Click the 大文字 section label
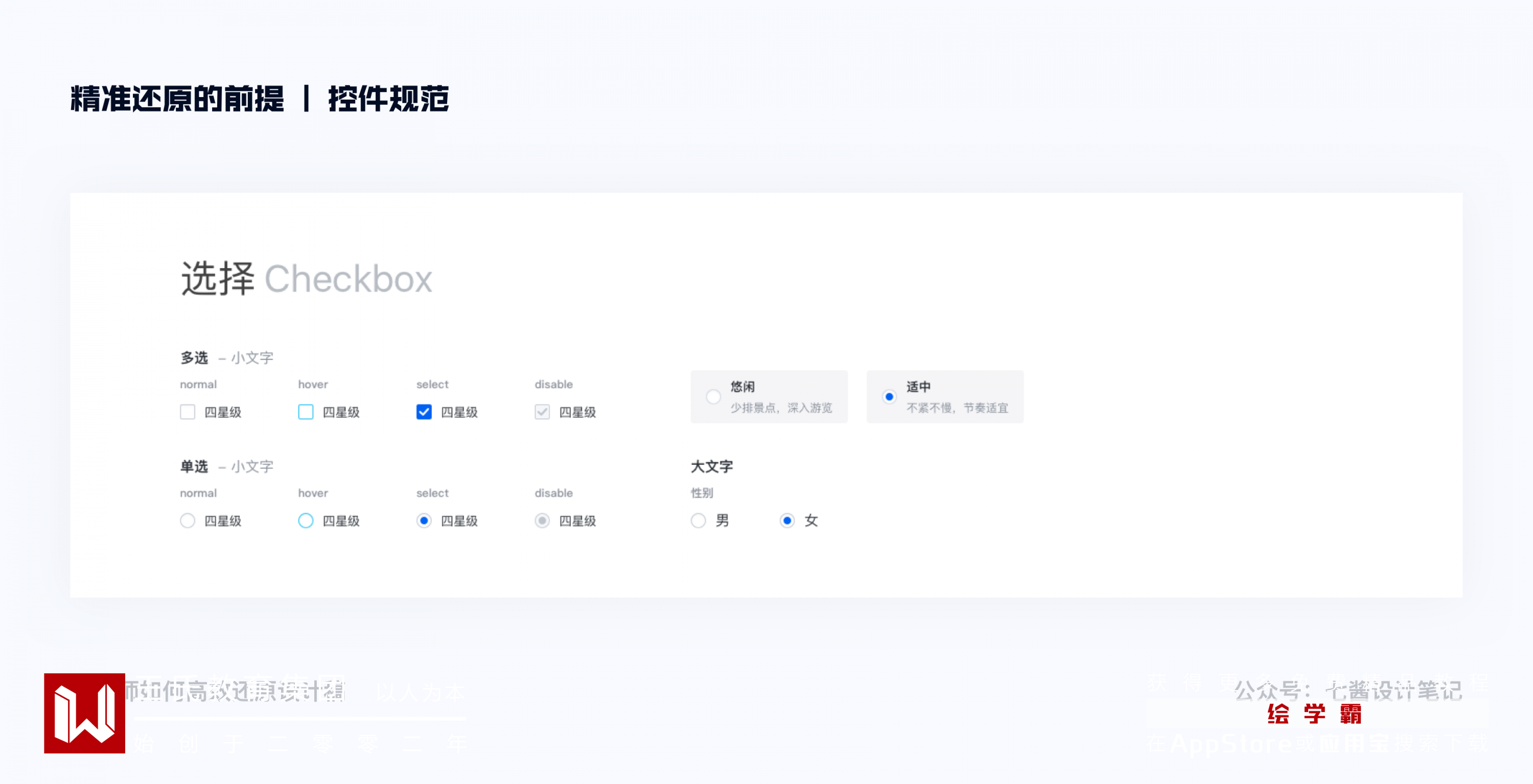 tap(712, 466)
